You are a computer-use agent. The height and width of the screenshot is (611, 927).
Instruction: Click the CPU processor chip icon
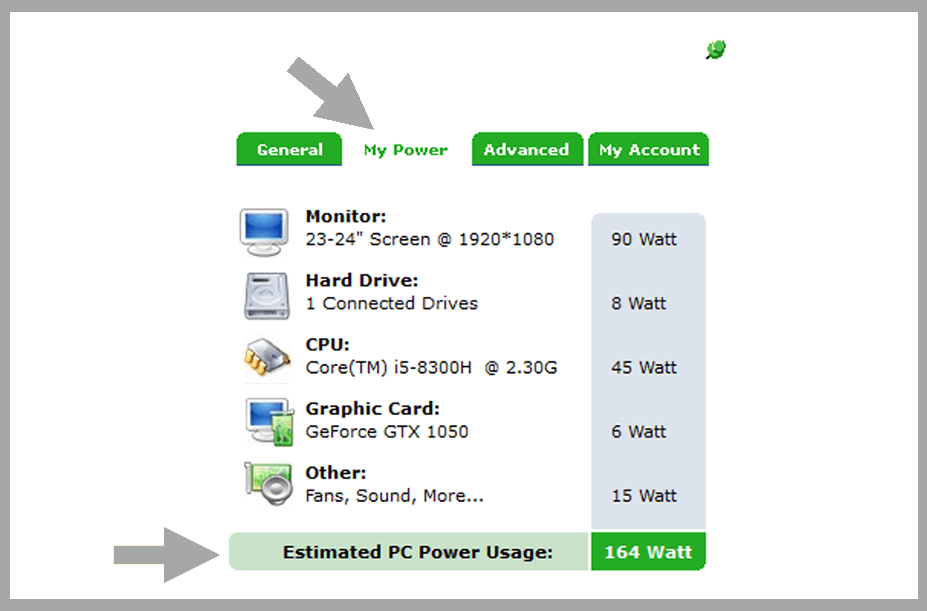tap(264, 357)
